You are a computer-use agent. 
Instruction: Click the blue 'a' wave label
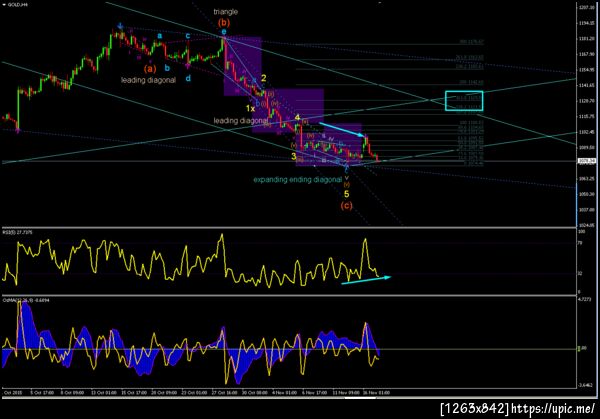coord(160,36)
